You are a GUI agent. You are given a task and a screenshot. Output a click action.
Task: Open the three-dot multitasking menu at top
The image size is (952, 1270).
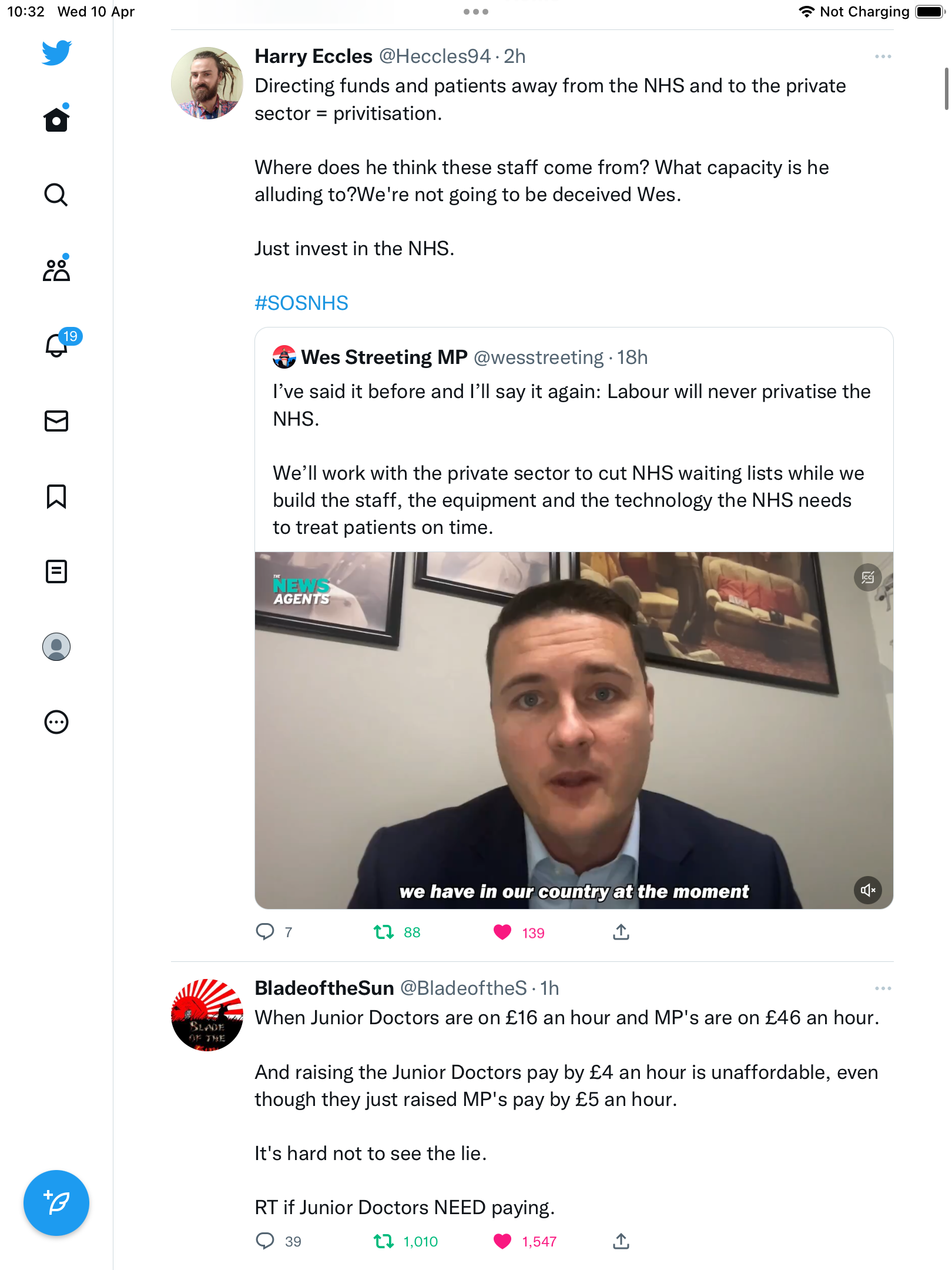point(476,12)
